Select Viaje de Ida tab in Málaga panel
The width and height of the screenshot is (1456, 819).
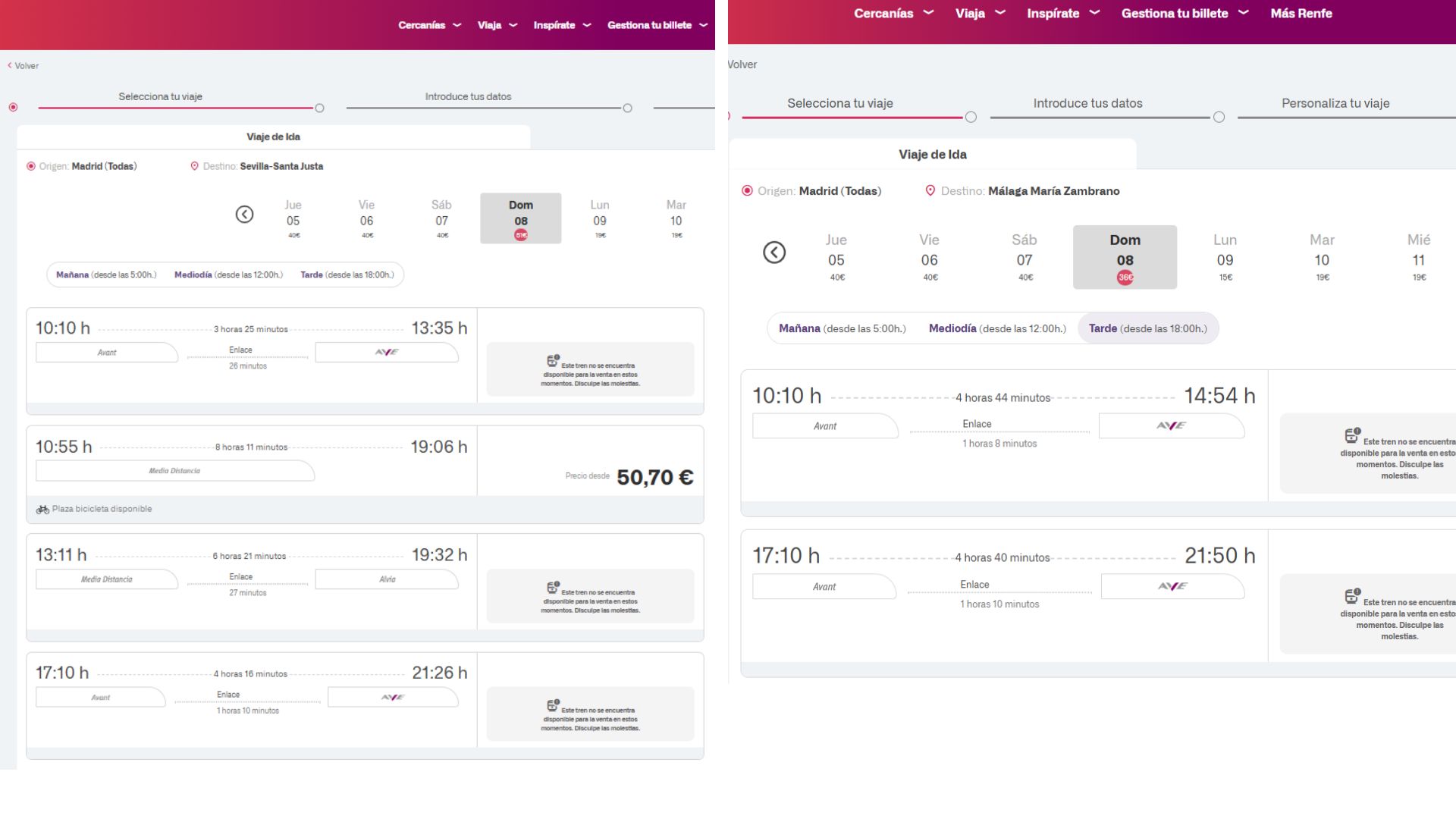(x=932, y=155)
